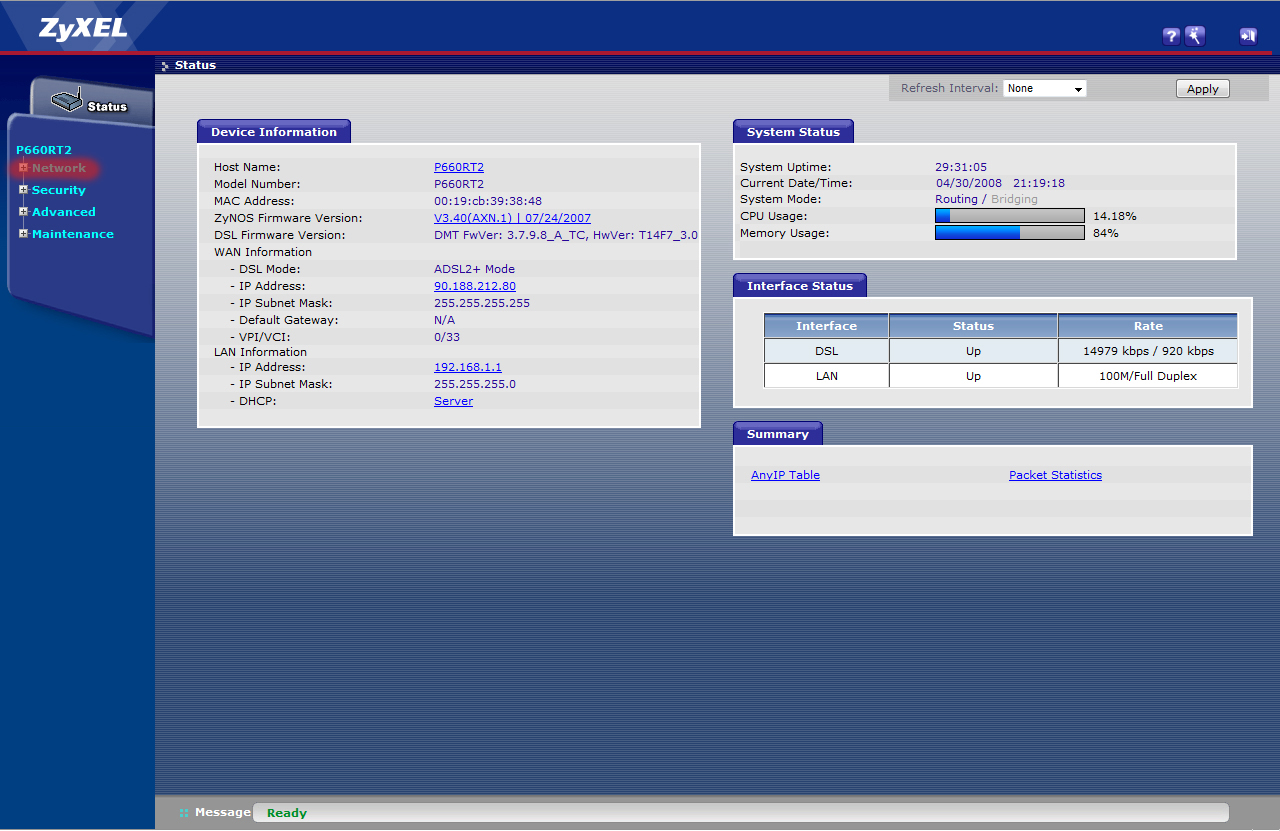Click the Logout icon in top bar
The image size is (1280, 831).
pyautogui.click(x=1248, y=37)
